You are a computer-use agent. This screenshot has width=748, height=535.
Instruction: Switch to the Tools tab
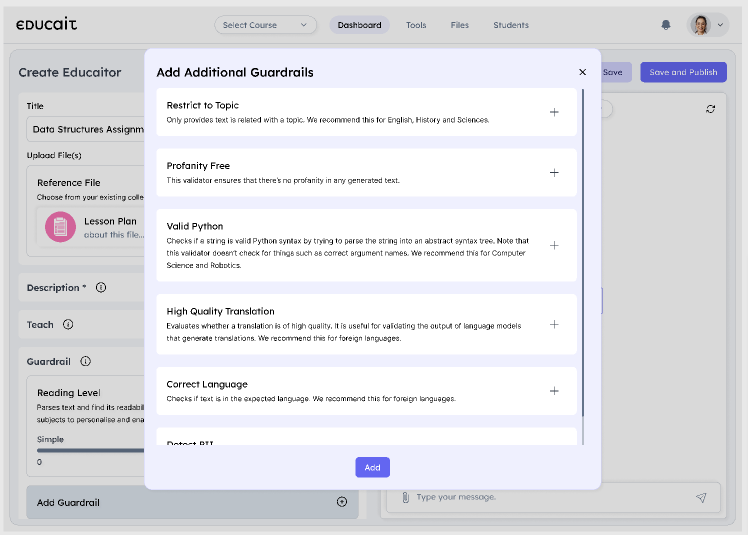coord(416,25)
